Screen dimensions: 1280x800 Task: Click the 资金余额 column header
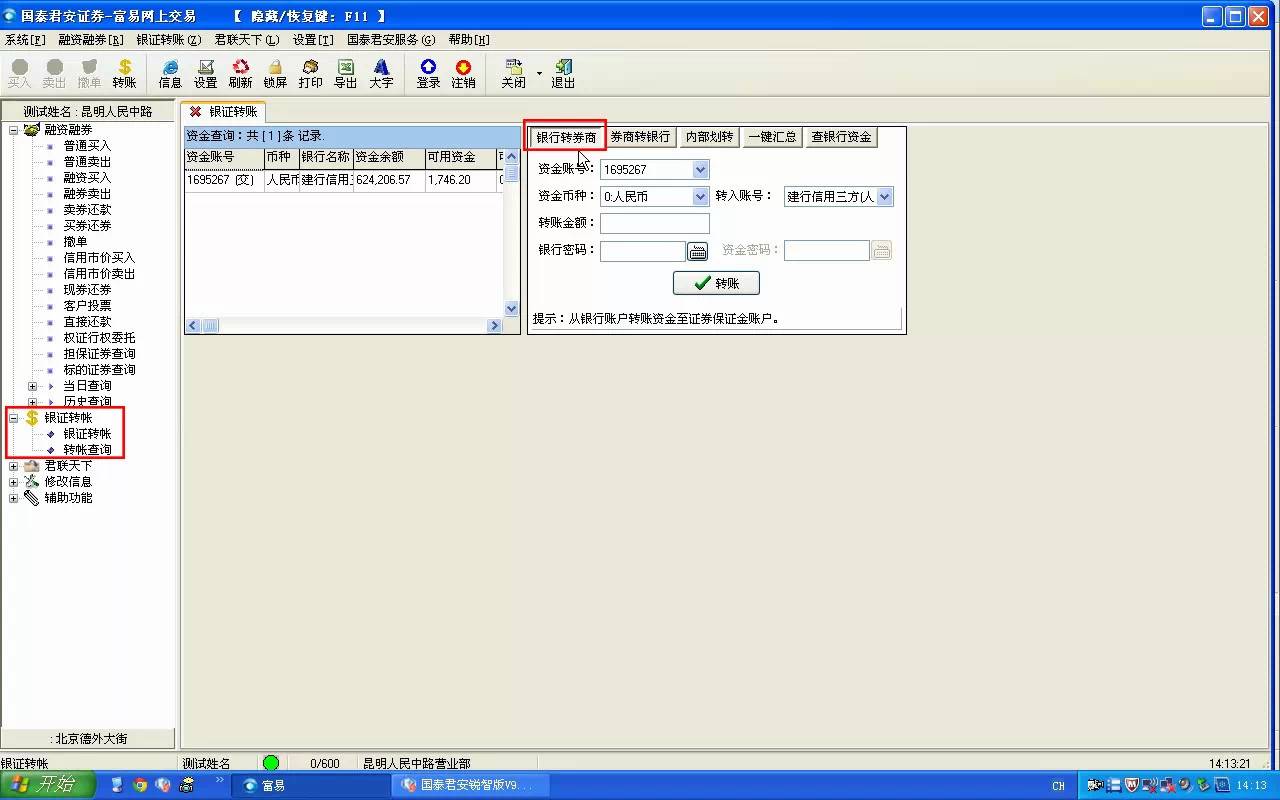(x=389, y=158)
